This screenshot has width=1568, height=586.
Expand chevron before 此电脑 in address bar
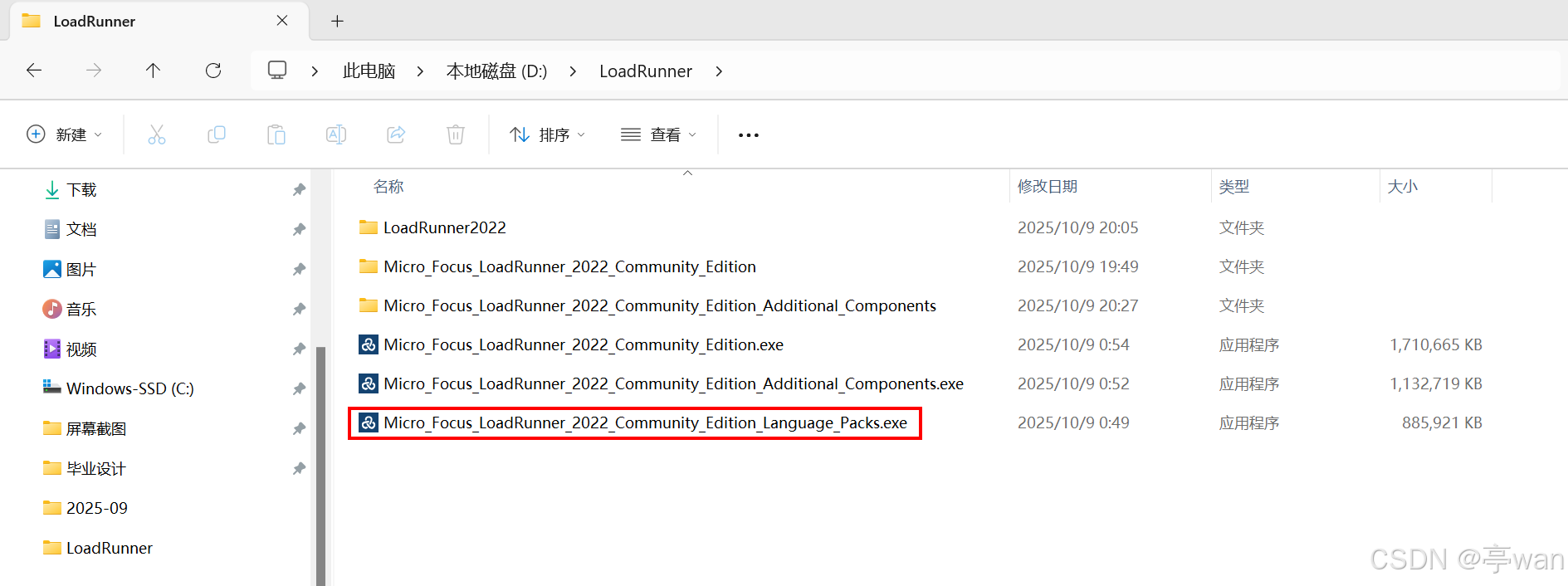click(315, 71)
